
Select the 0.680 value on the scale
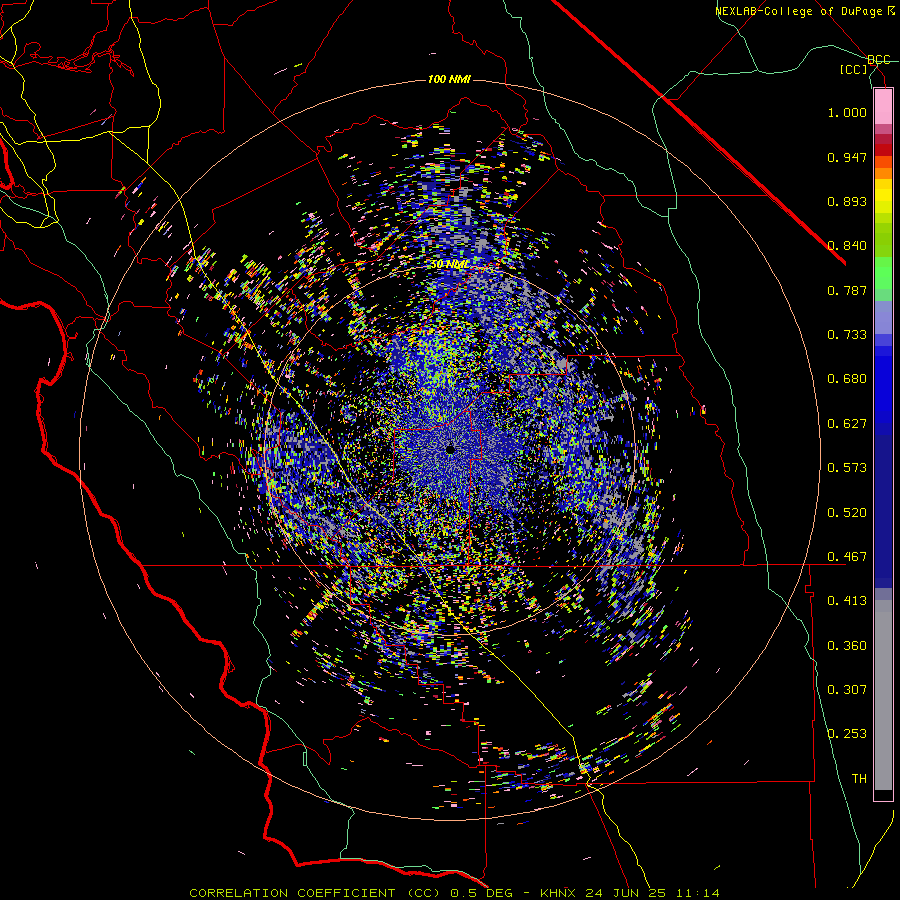coord(847,379)
